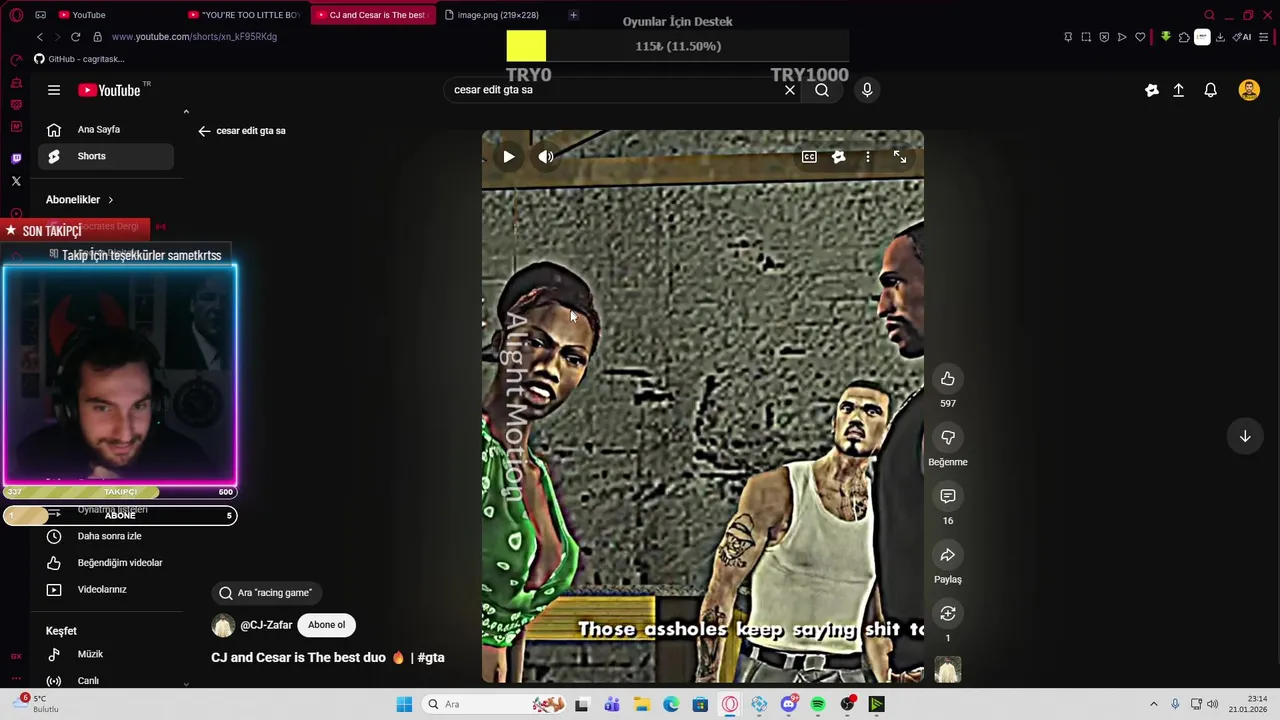Viewport: 1280px width, 720px height.
Task: Search suggested 'racing game' chip
Action: coord(266,593)
